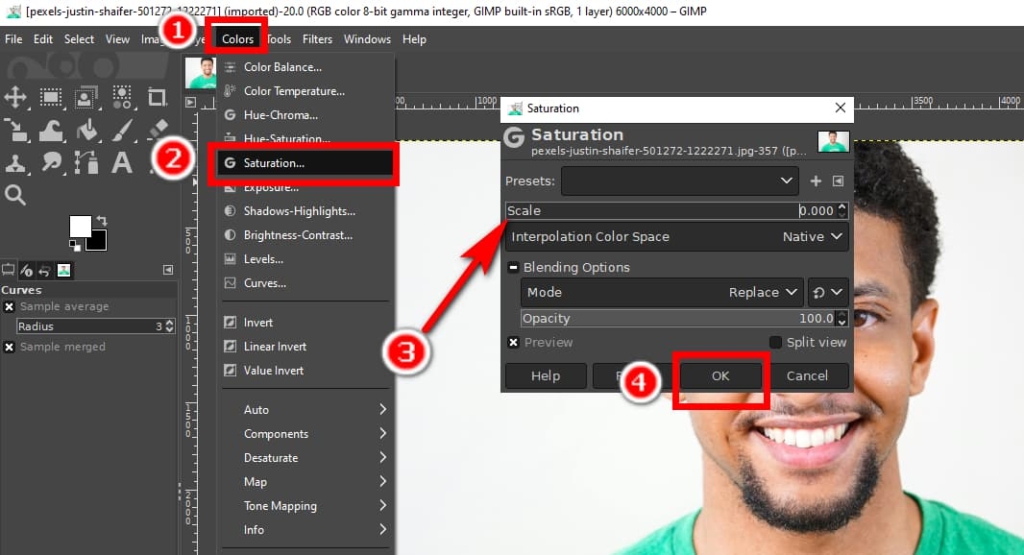Select the Move tool
1024x555 pixels.
16,97
